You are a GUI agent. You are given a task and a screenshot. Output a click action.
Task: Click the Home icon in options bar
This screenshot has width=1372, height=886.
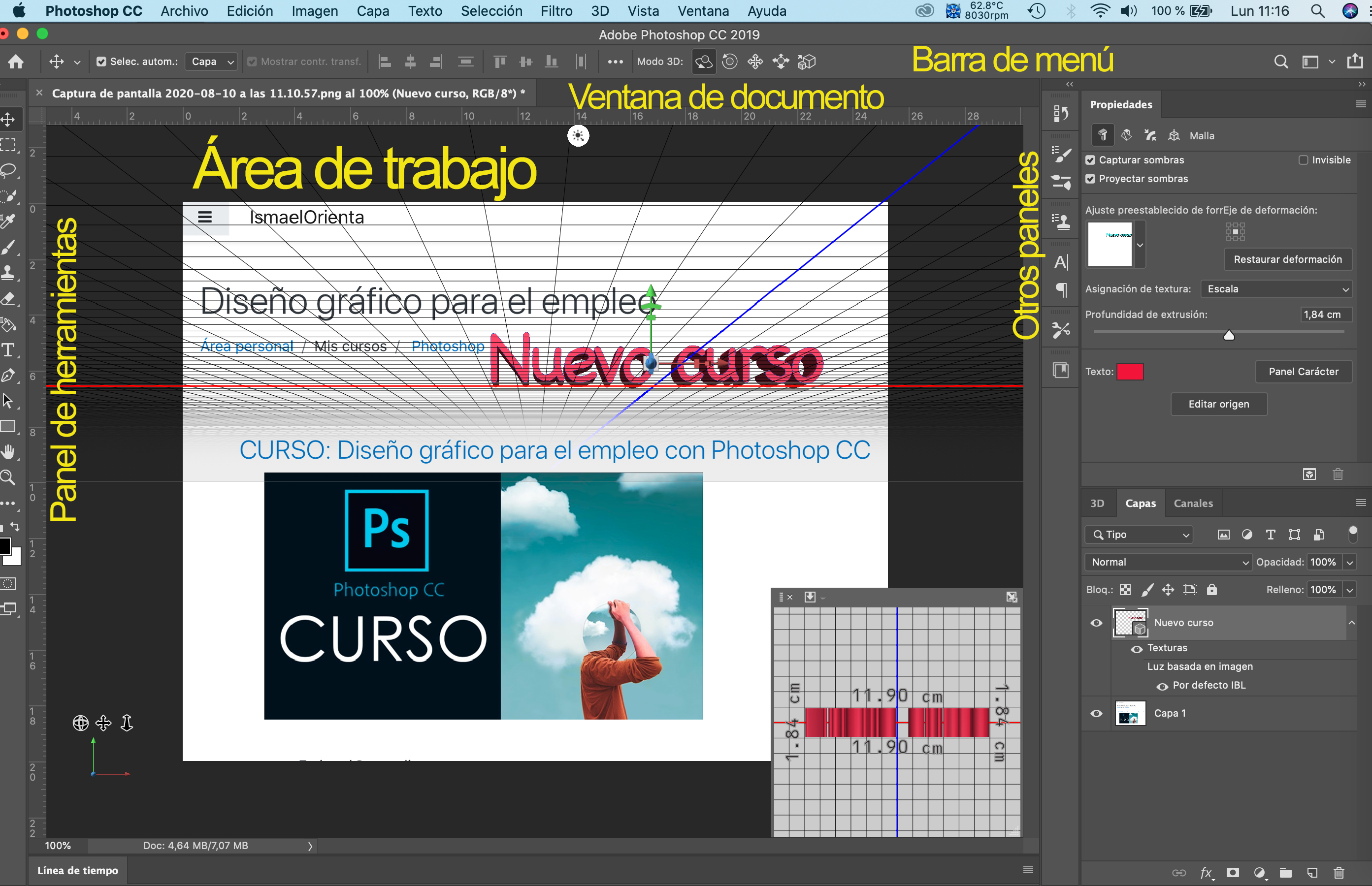click(x=16, y=62)
